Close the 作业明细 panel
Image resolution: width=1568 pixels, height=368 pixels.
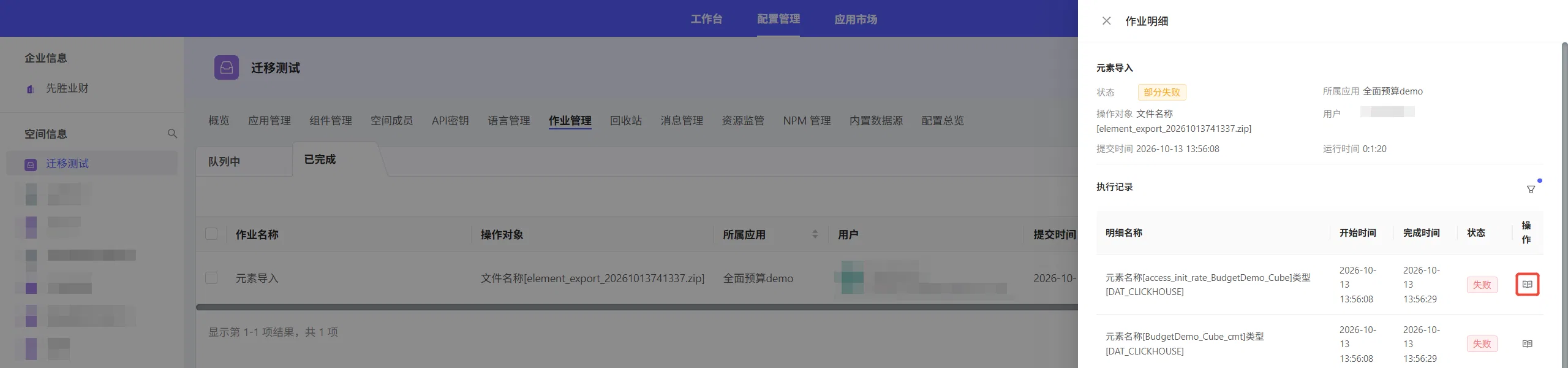(1106, 21)
